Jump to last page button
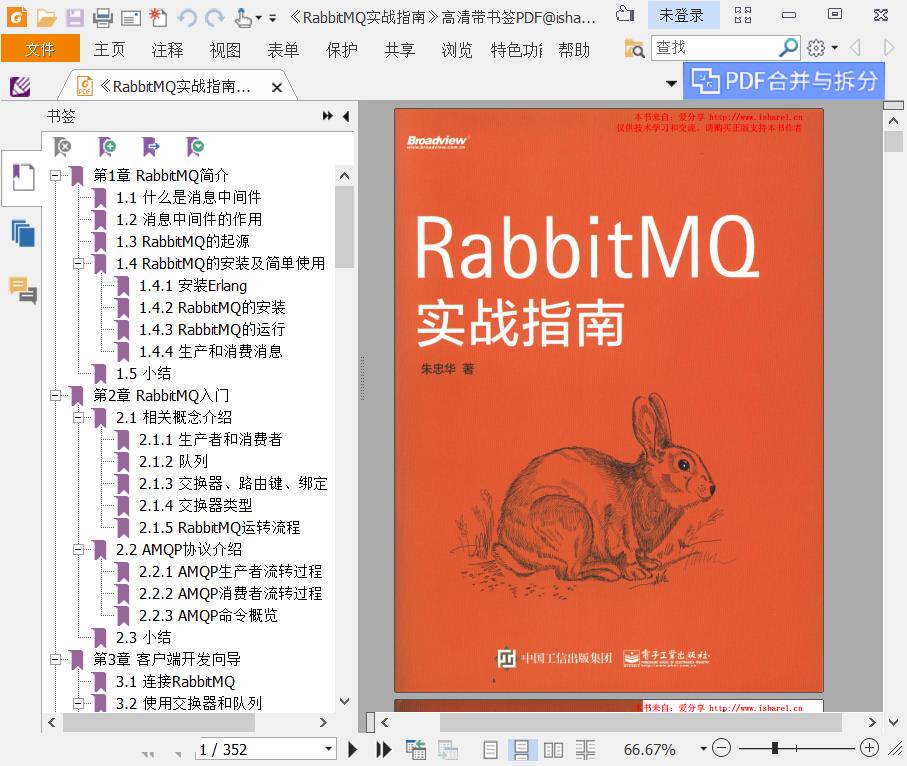The image size is (907, 766). coord(383,750)
